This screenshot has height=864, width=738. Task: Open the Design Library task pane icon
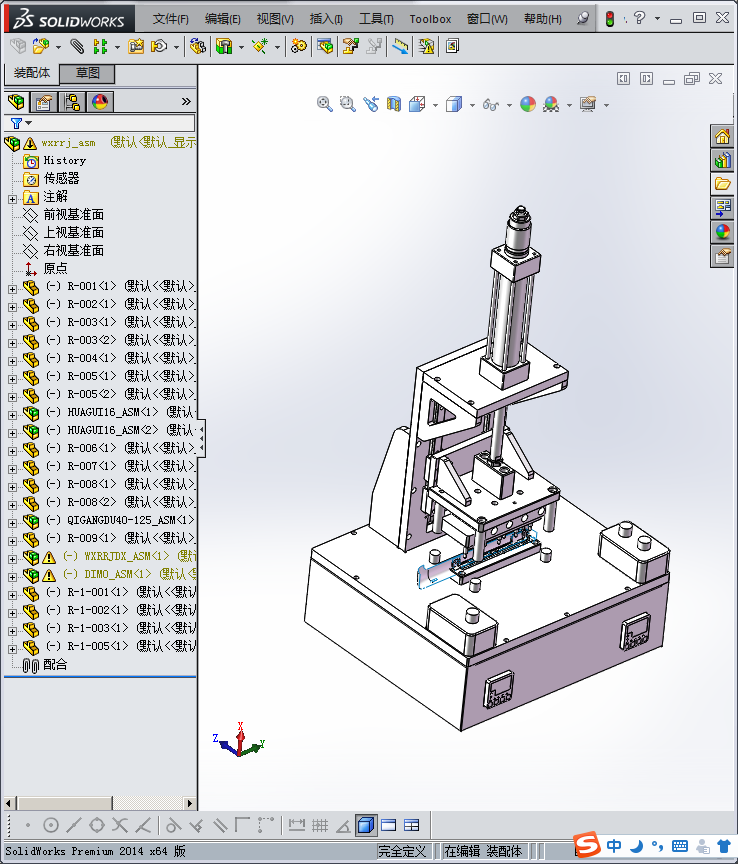click(722, 160)
